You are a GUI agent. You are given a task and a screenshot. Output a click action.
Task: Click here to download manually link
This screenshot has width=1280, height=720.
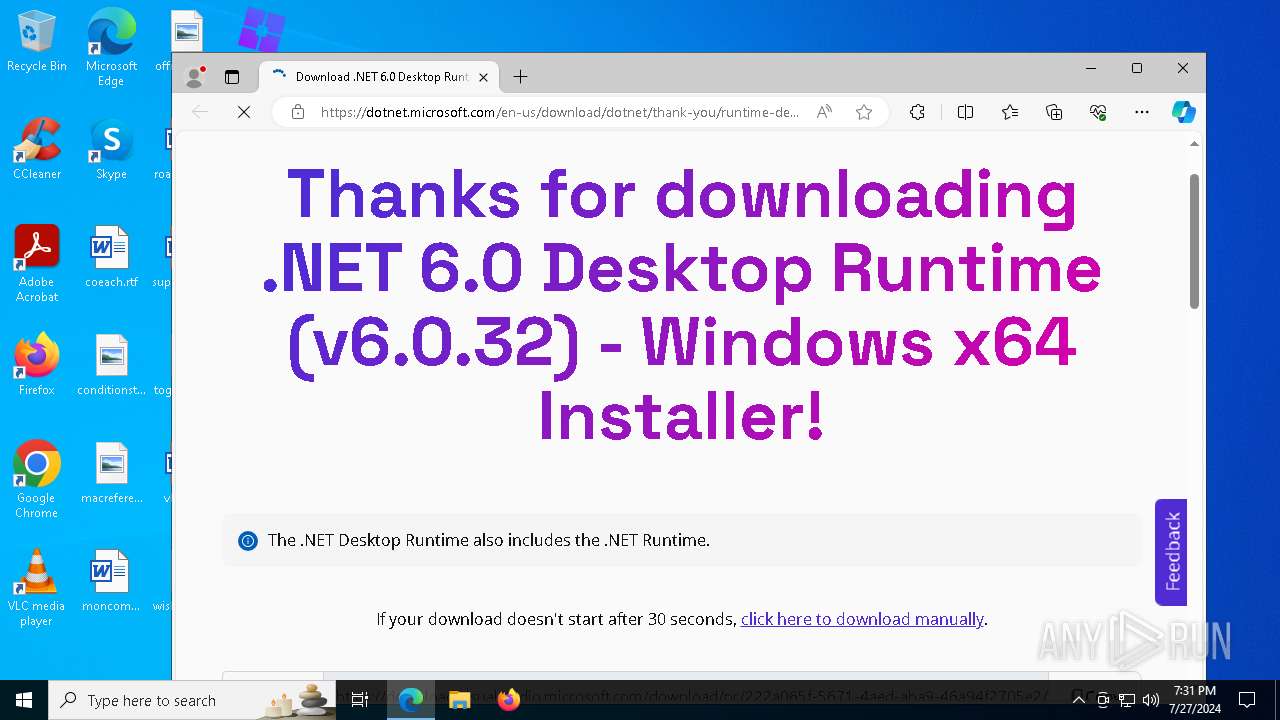point(862,619)
